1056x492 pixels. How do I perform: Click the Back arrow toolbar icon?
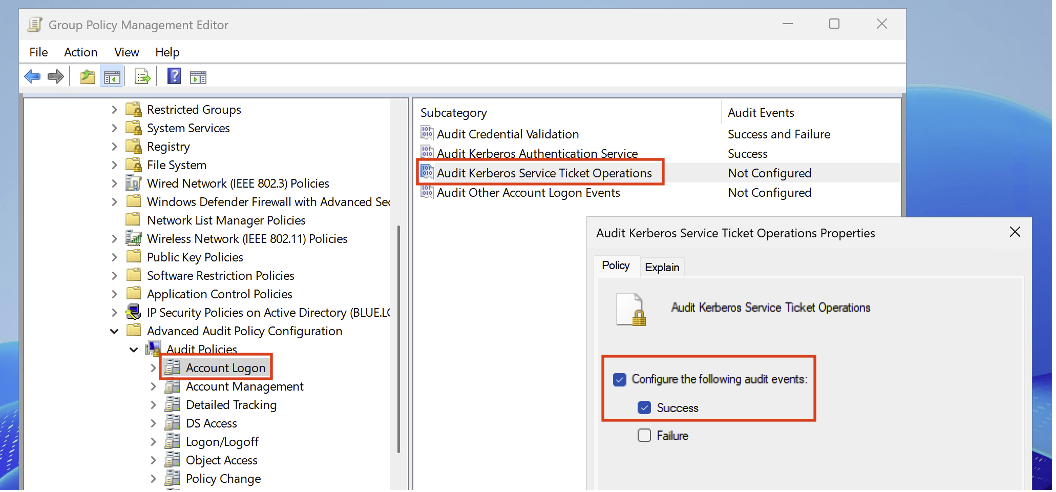click(x=32, y=77)
